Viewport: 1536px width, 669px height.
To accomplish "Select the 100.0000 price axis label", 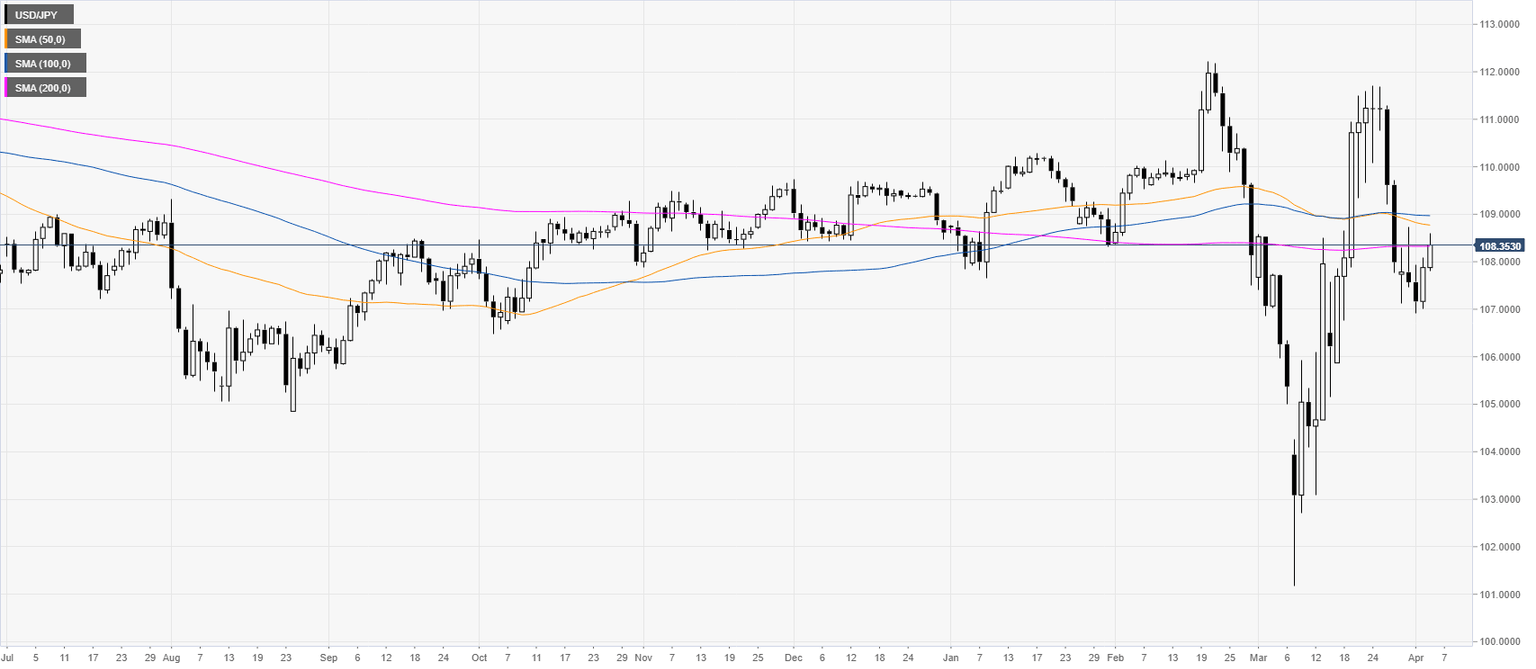I will point(1502,641).
